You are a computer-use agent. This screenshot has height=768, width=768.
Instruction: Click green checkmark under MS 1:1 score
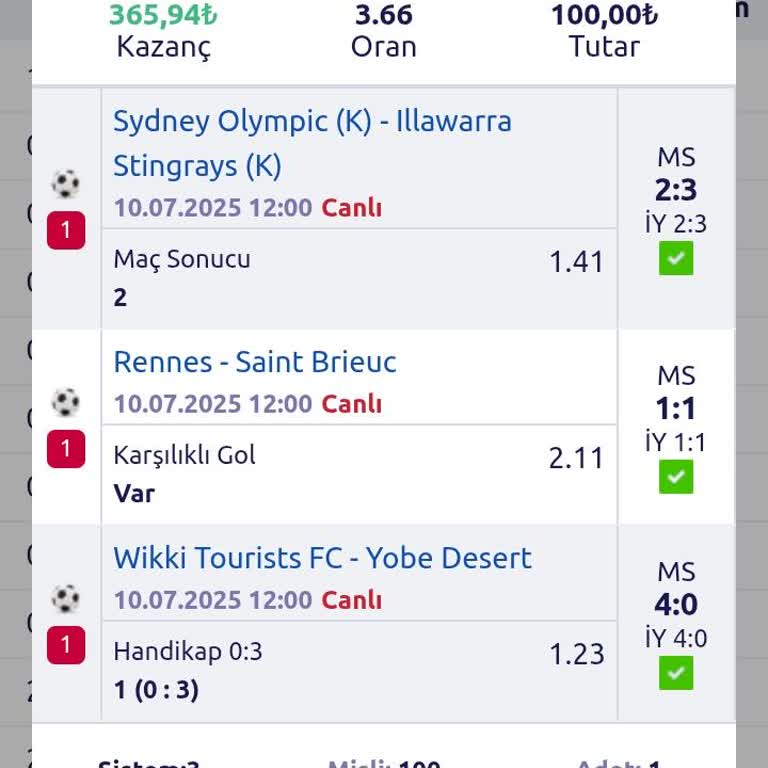[x=676, y=477]
